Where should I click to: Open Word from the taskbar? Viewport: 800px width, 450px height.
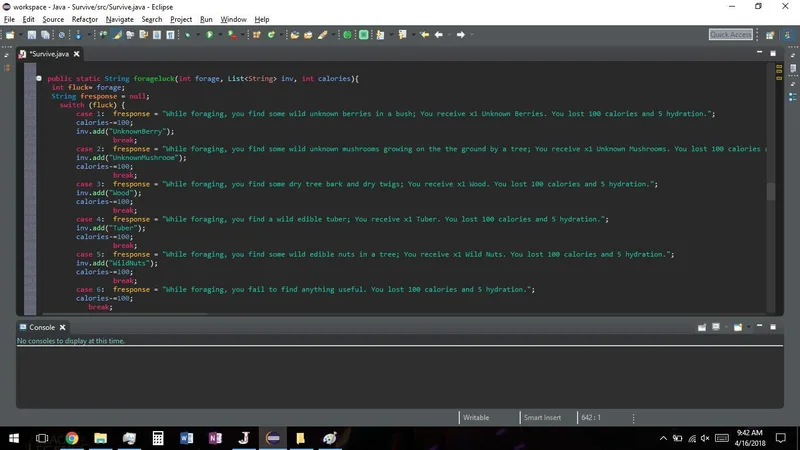[186, 438]
